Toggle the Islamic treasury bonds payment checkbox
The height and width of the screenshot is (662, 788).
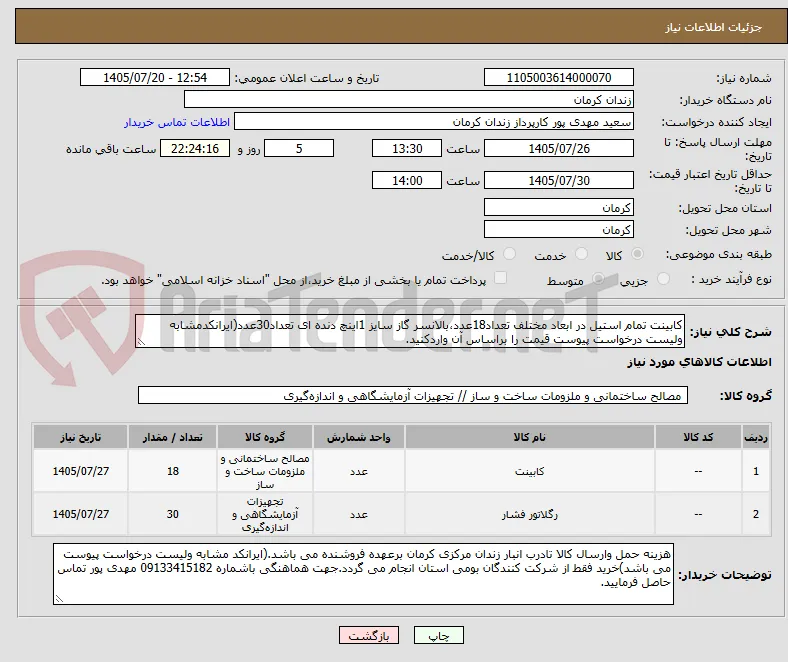click(501, 278)
